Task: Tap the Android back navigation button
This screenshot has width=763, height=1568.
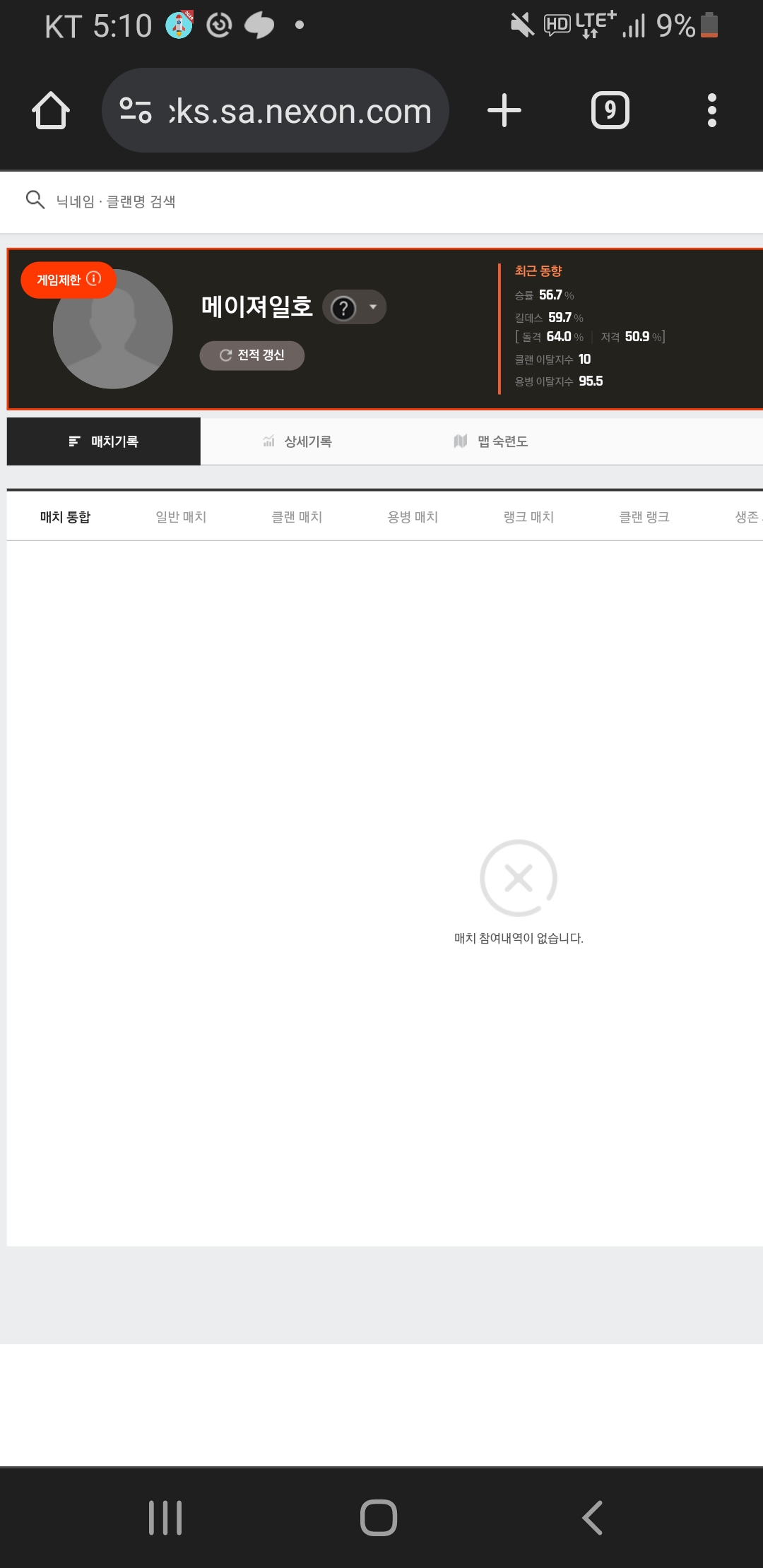Action: click(x=592, y=1517)
